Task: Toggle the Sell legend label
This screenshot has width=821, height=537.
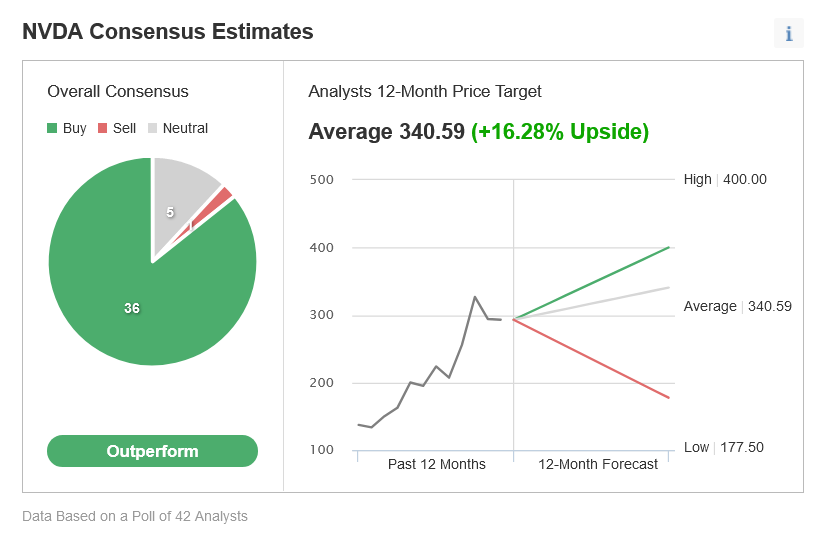Action: 124,128
